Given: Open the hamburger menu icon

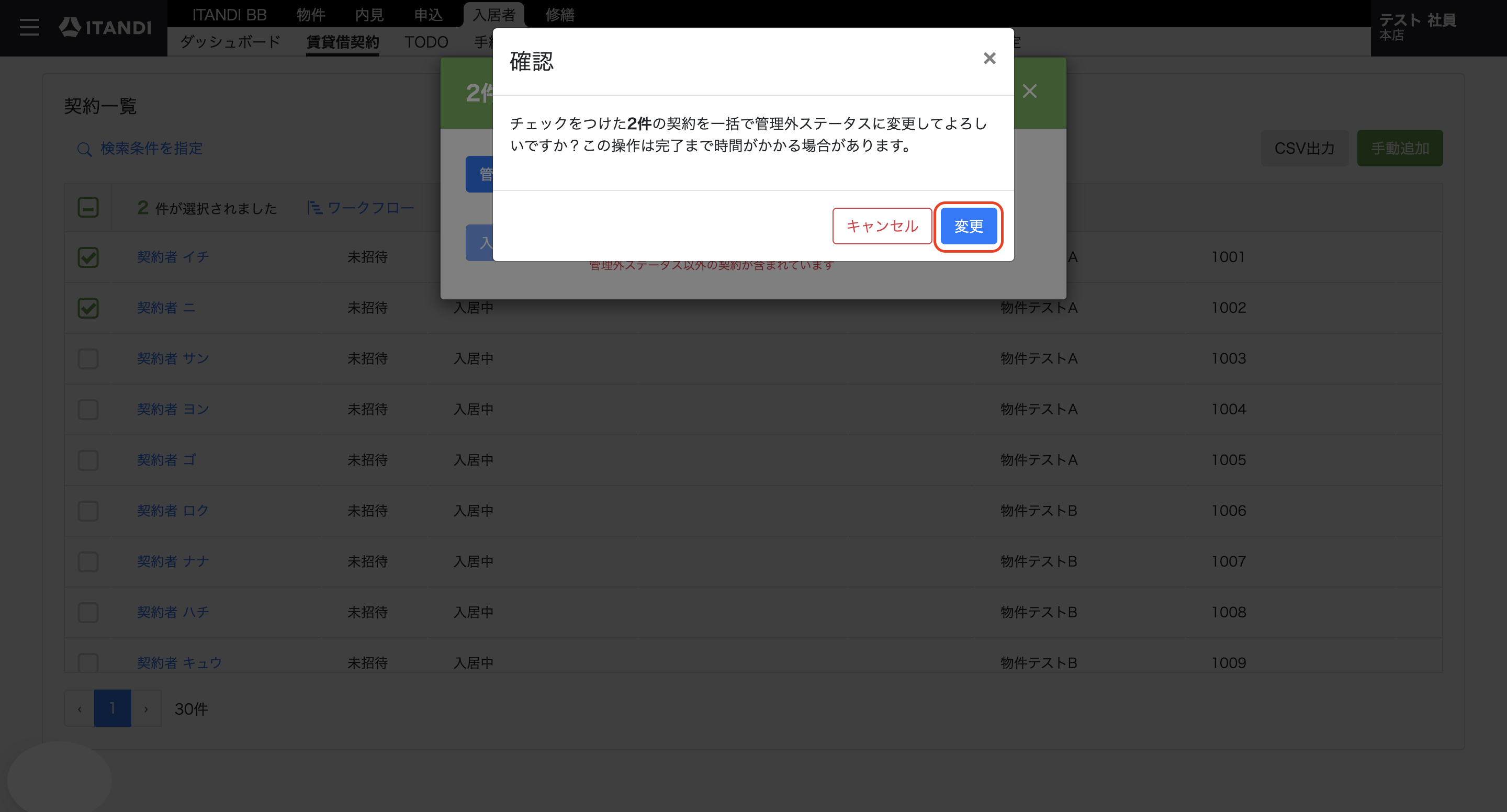Looking at the screenshot, I should tap(29, 27).
